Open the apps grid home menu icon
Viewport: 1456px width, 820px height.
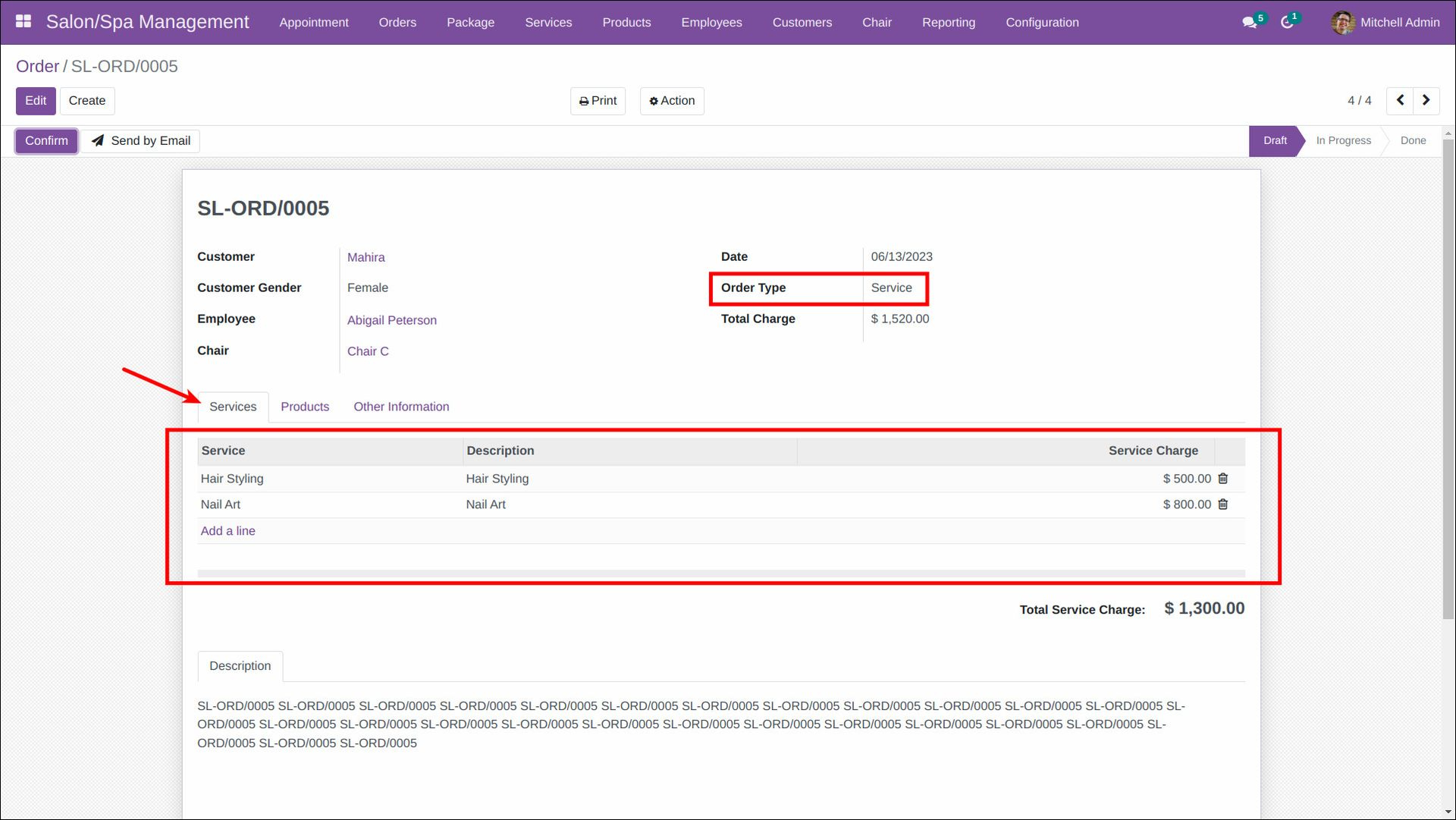24,21
